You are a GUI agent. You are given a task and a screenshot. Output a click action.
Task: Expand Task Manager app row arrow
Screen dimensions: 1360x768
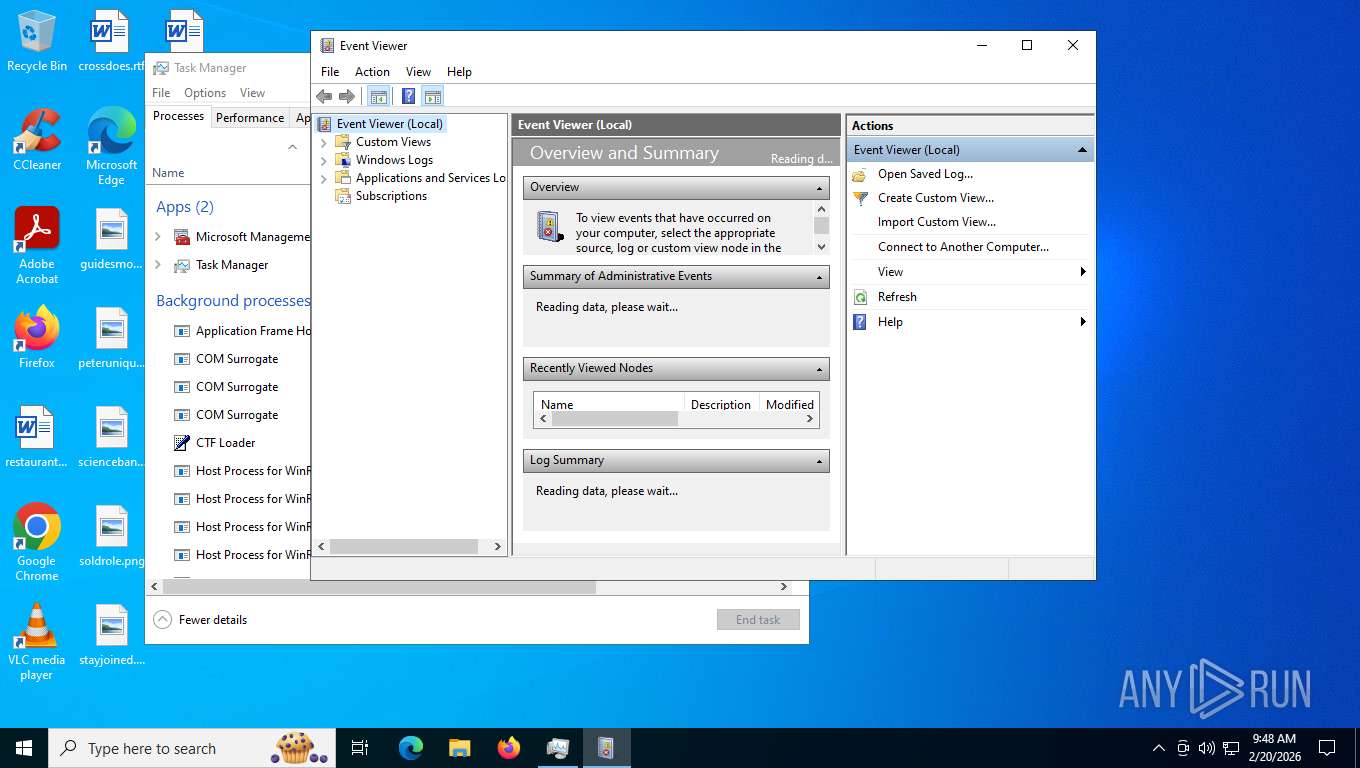[158, 265]
